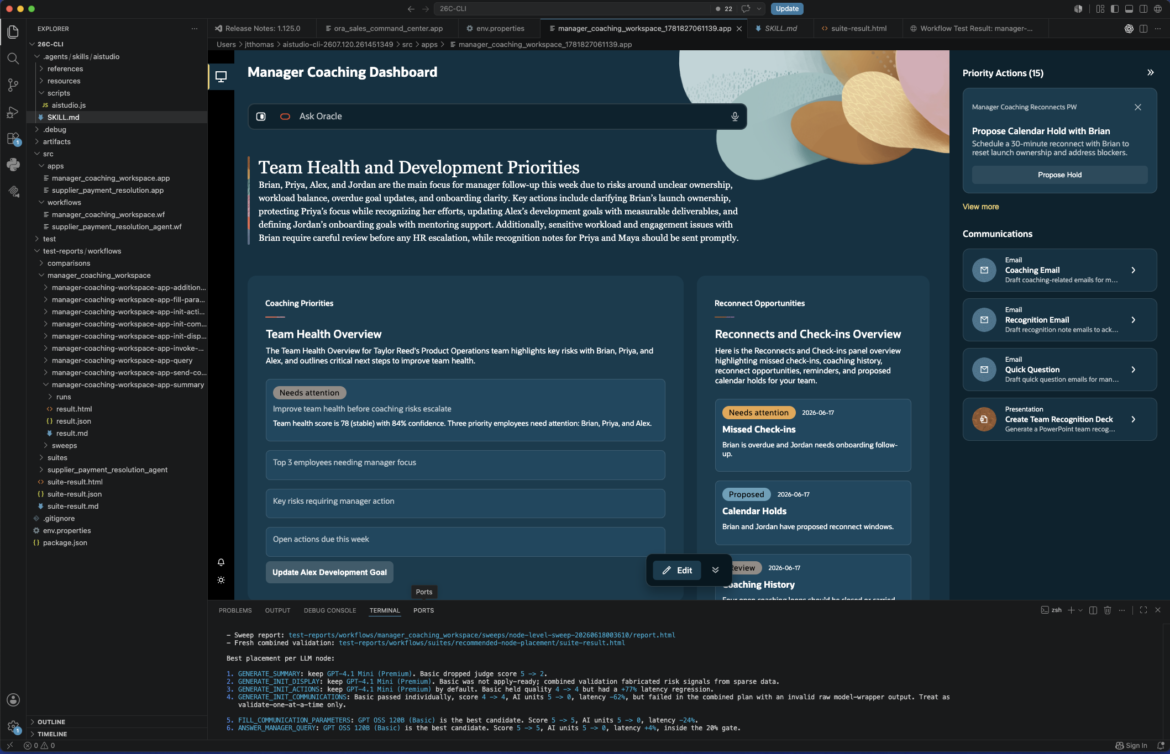Viewport: 1170px width, 754px height.
Task: Expand Top 3 employees needing manager focus
Action: [465, 463]
